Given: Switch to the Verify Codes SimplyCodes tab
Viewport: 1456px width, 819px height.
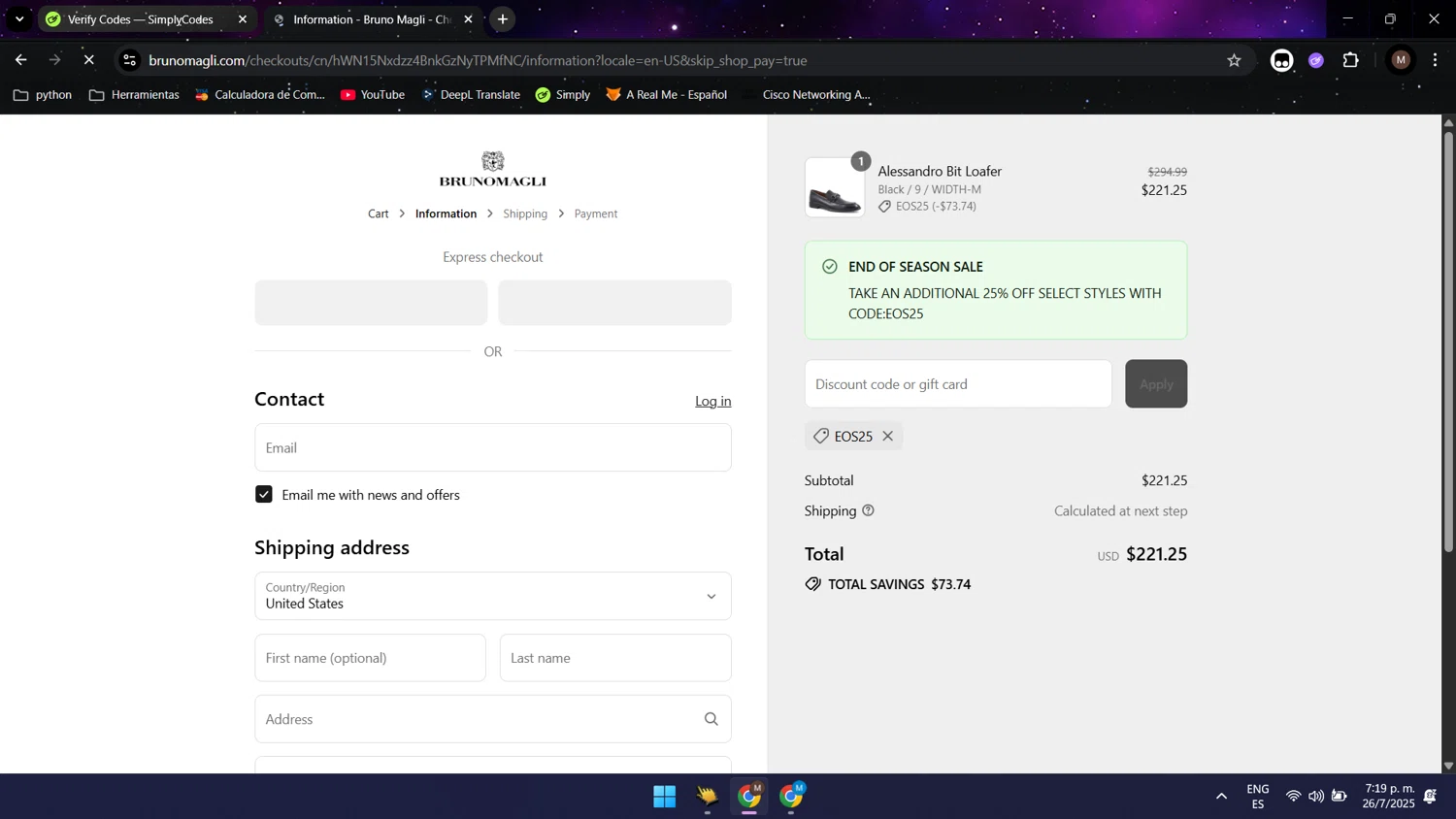Looking at the screenshot, I should coord(141,19).
